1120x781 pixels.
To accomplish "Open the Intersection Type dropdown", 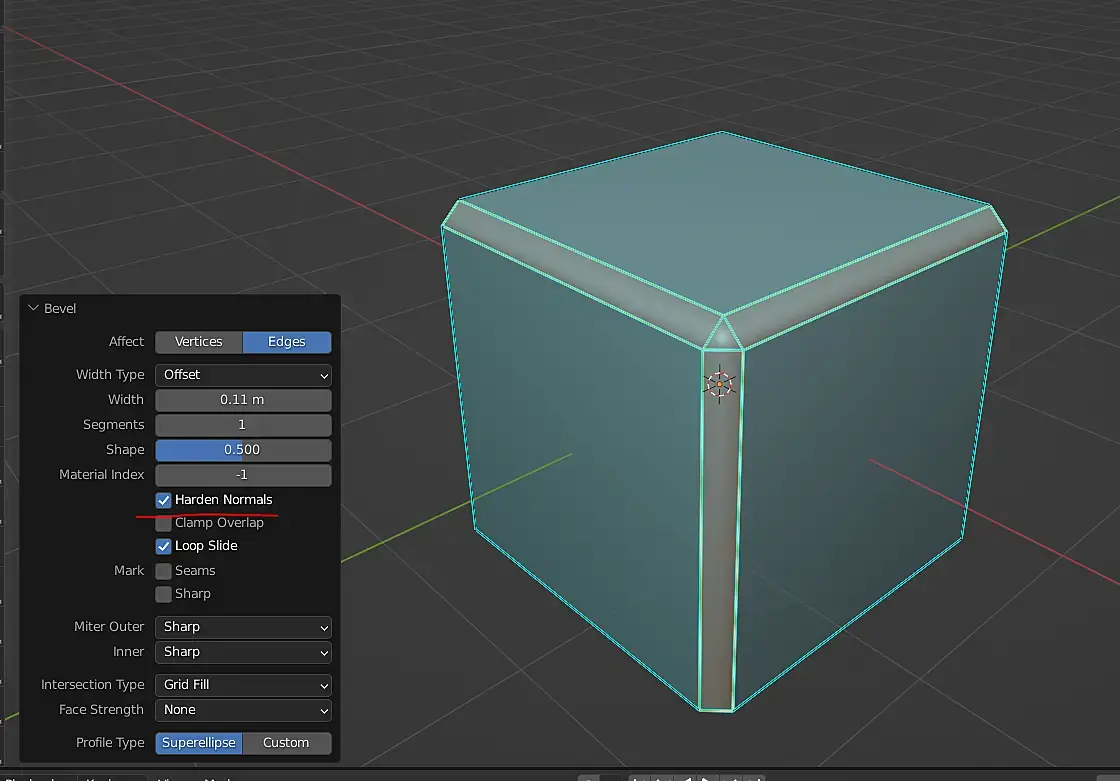I will (244, 685).
